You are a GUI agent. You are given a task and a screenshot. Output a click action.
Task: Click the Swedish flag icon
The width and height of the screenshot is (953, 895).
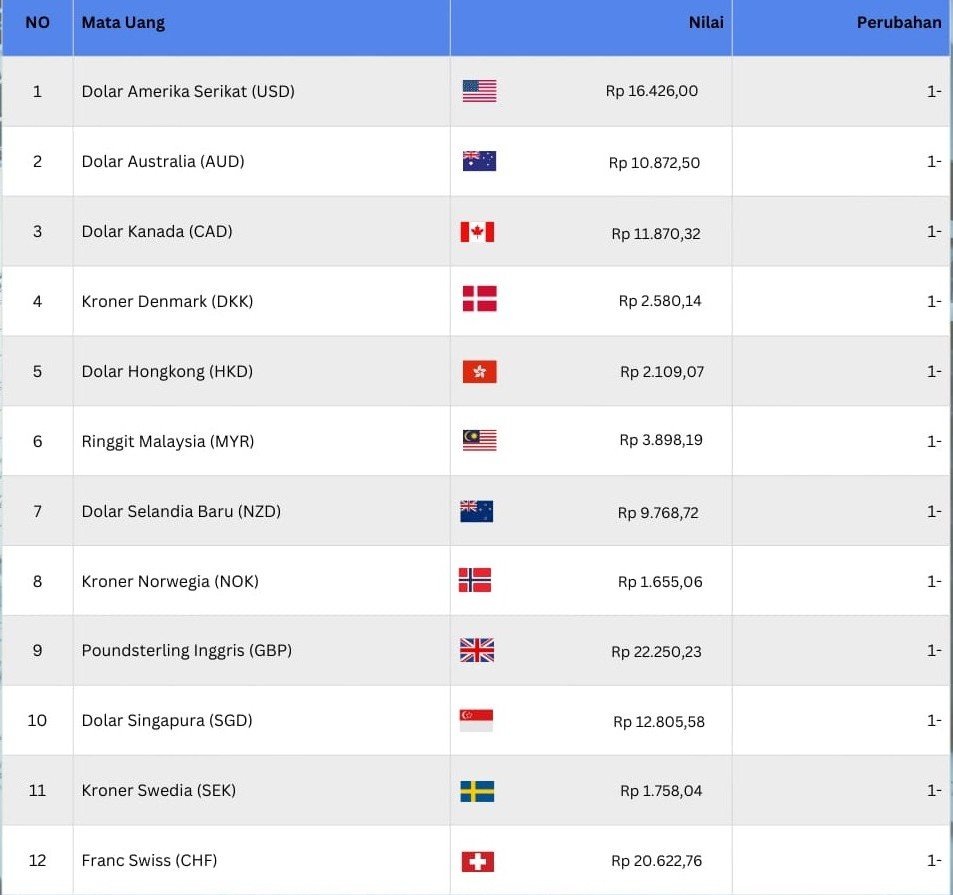(477, 791)
